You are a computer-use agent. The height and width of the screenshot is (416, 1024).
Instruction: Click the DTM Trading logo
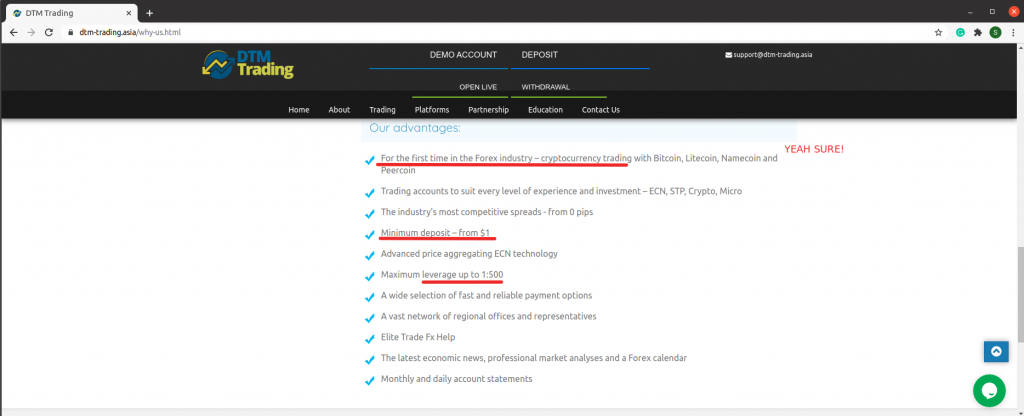[x=248, y=65]
